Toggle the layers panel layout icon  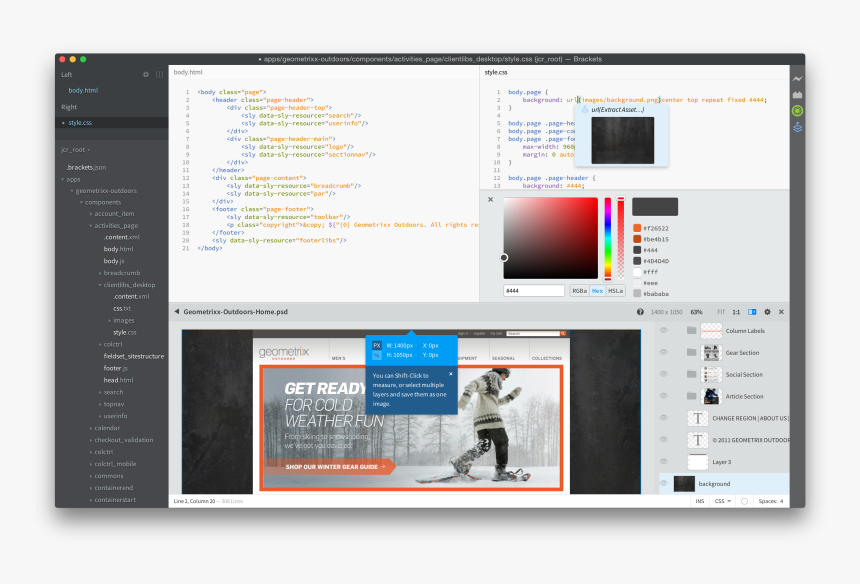(x=752, y=312)
